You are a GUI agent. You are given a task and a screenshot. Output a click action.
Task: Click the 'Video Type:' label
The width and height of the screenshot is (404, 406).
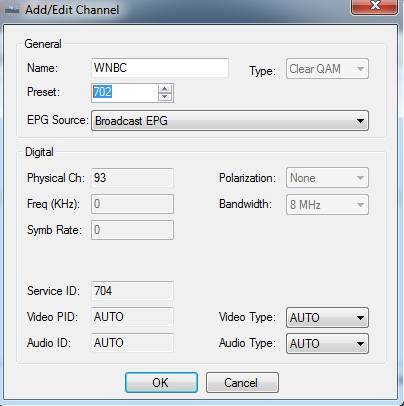(x=247, y=317)
